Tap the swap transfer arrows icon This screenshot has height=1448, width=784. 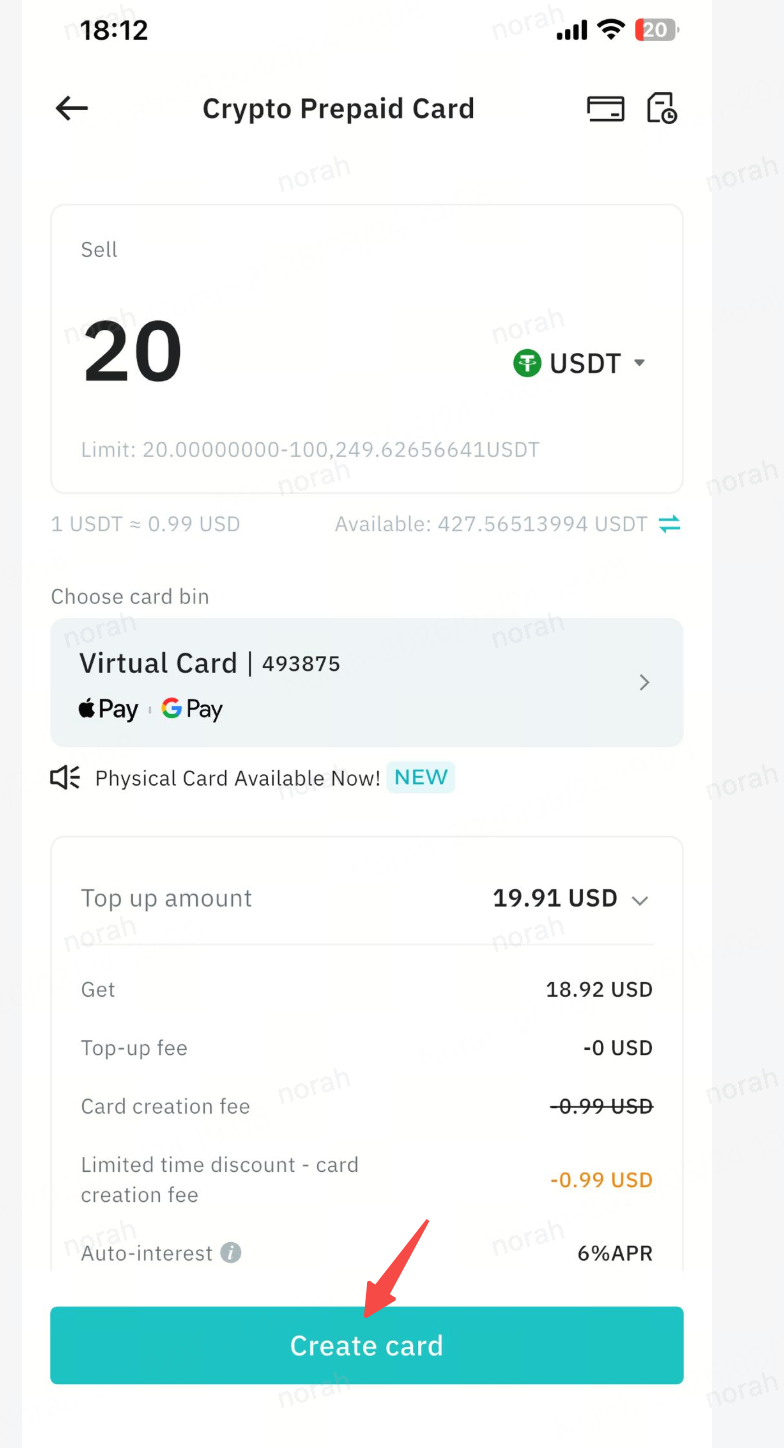point(669,524)
